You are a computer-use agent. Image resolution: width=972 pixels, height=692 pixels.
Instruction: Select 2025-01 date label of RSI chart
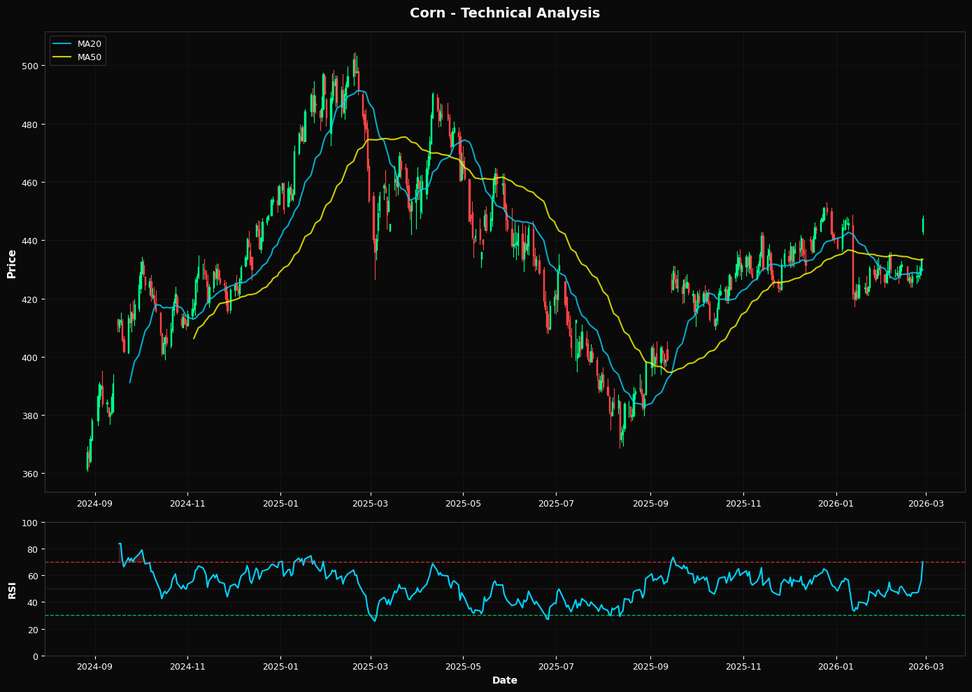pos(280,667)
